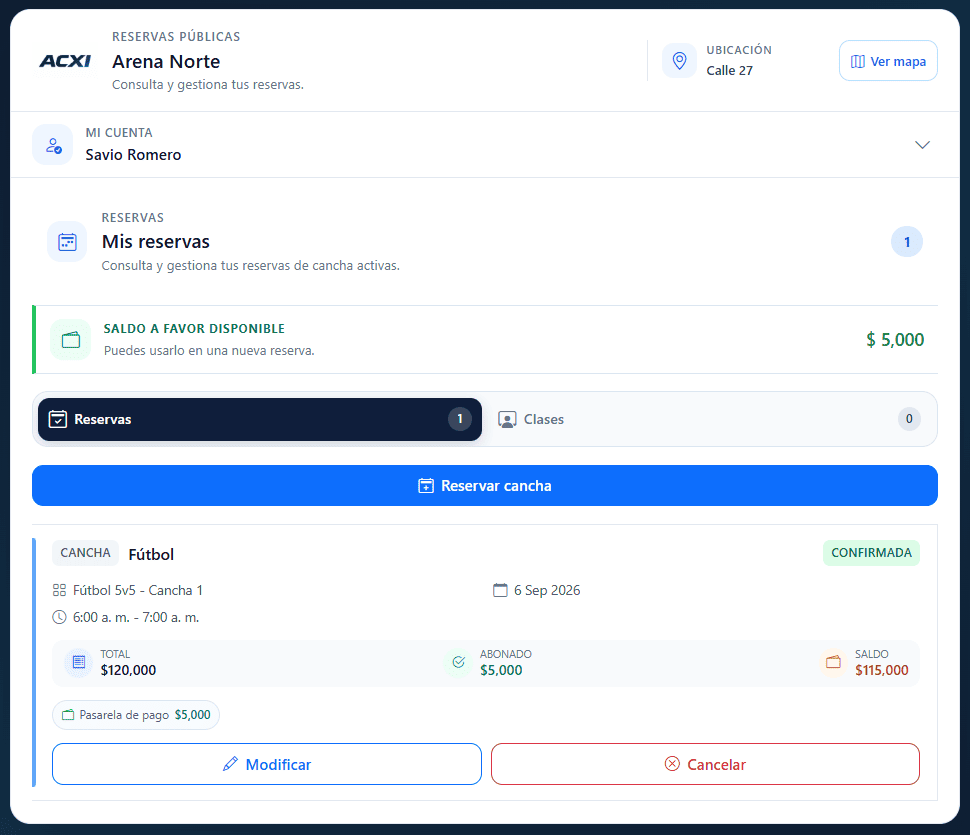The height and width of the screenshot is (835, 970).
Task: Click the Clases count badge showing 0
Action: pyautogui.click(x=909, y=419)
